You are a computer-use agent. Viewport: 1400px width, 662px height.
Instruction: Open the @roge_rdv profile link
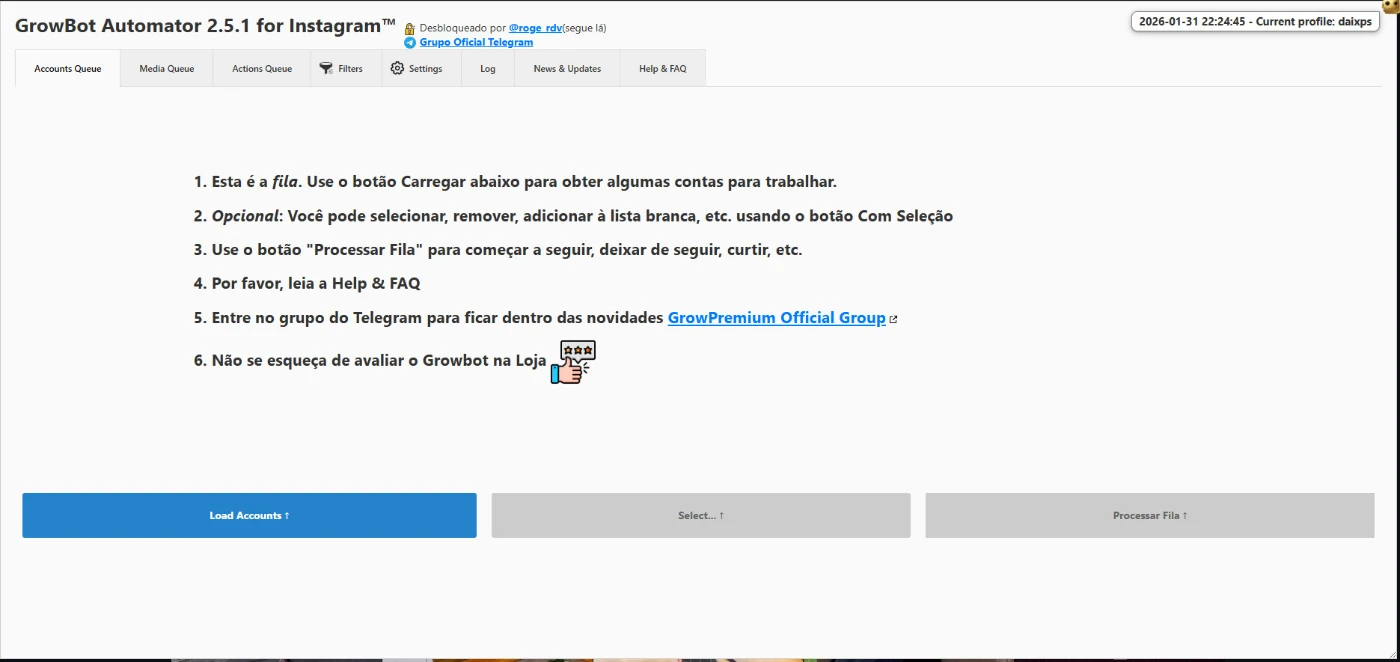535,28
